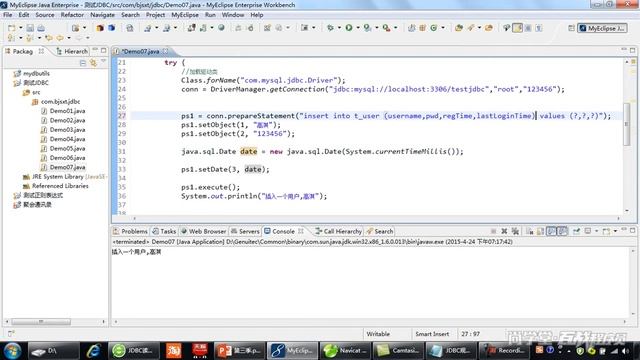This screenshot has height=360, width=640.
Task: Maximize the editor area icon
Action: pyautogui.click(x=632, y=50)
